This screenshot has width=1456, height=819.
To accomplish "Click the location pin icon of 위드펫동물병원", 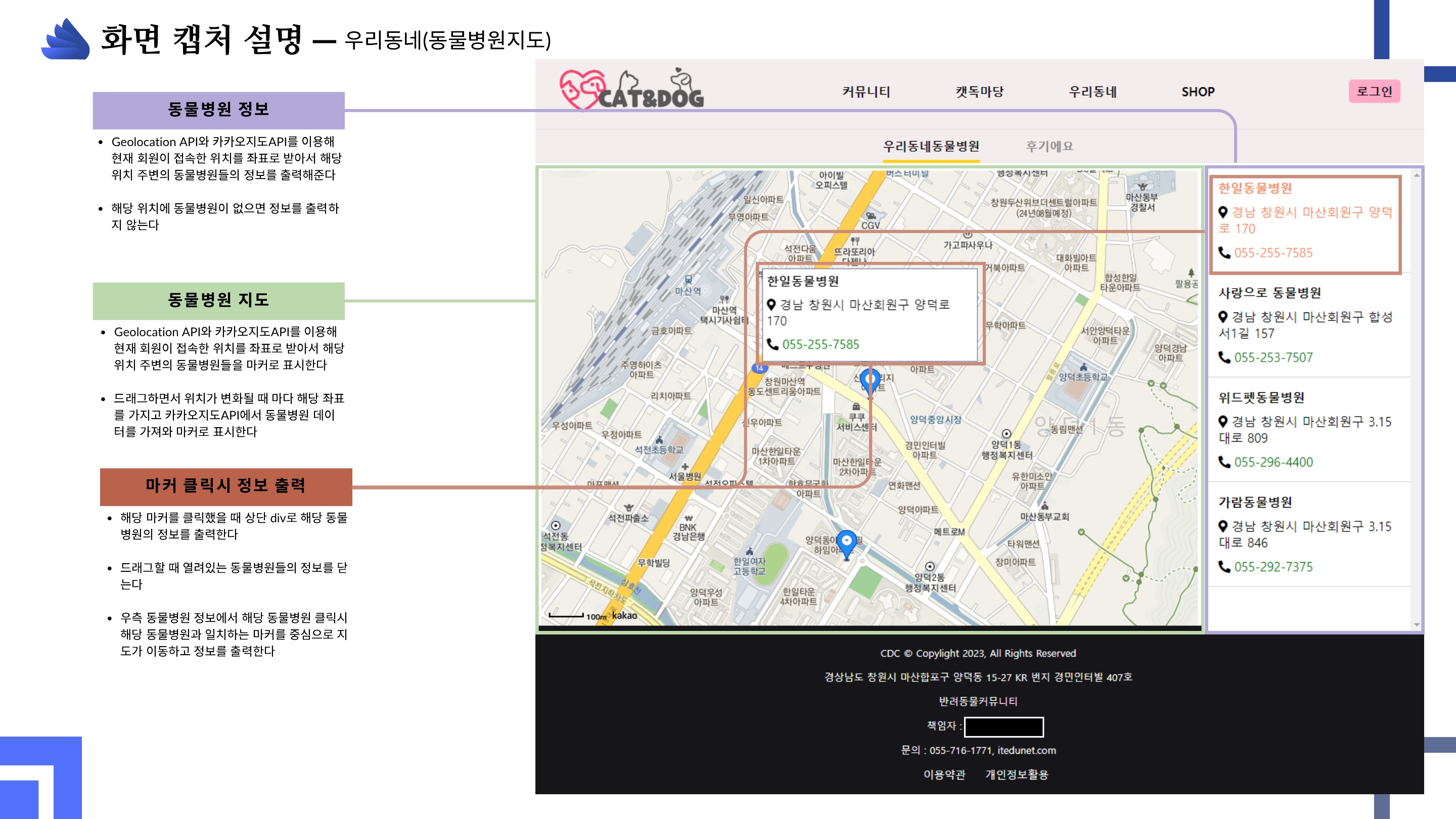I will tap(1222, 422).
